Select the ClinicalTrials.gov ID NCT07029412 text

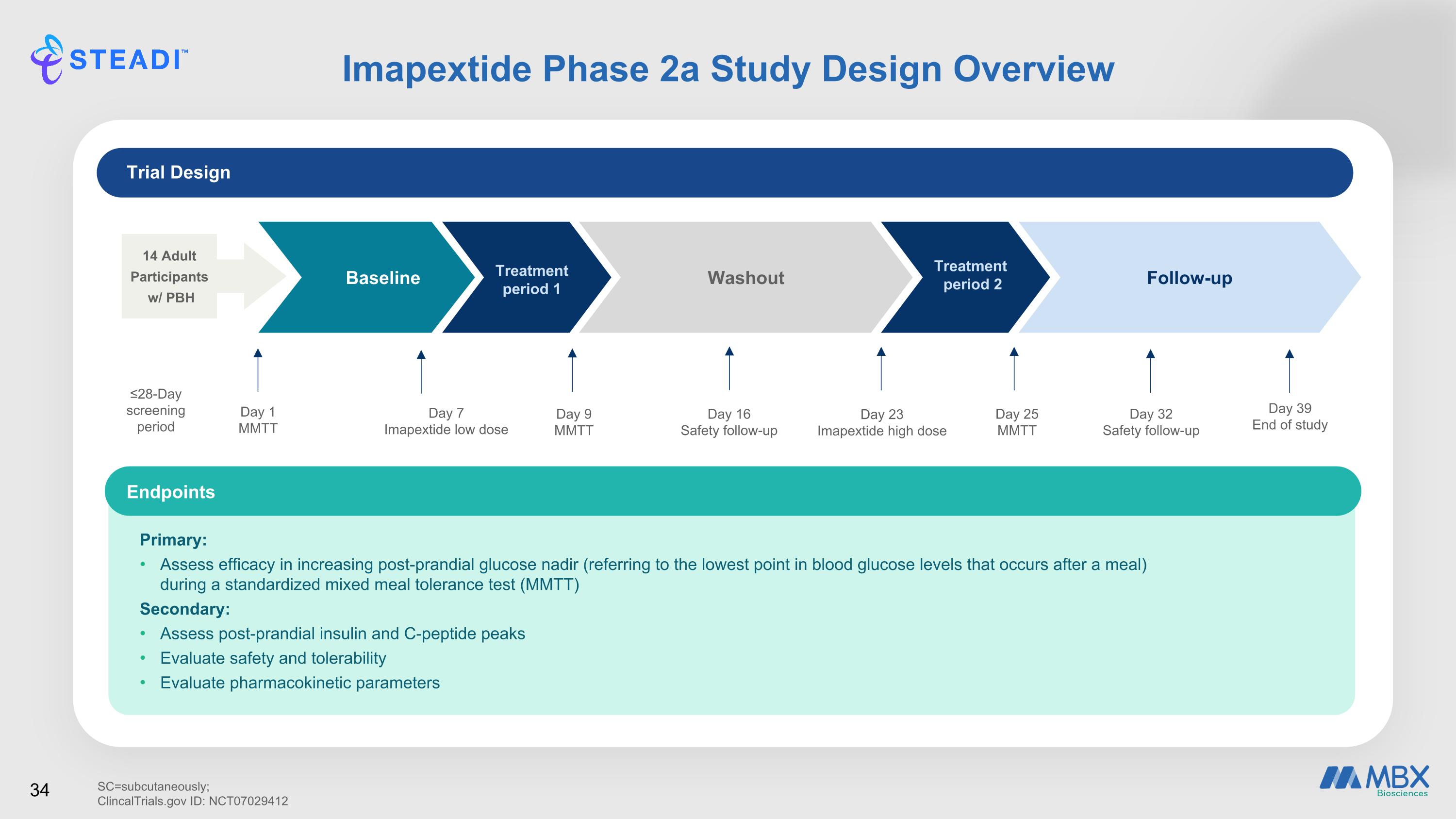192,801
